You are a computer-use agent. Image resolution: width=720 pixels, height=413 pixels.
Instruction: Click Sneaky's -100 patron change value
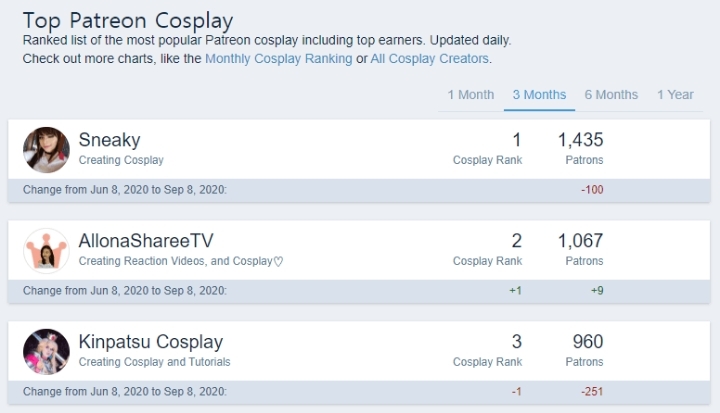592,190
